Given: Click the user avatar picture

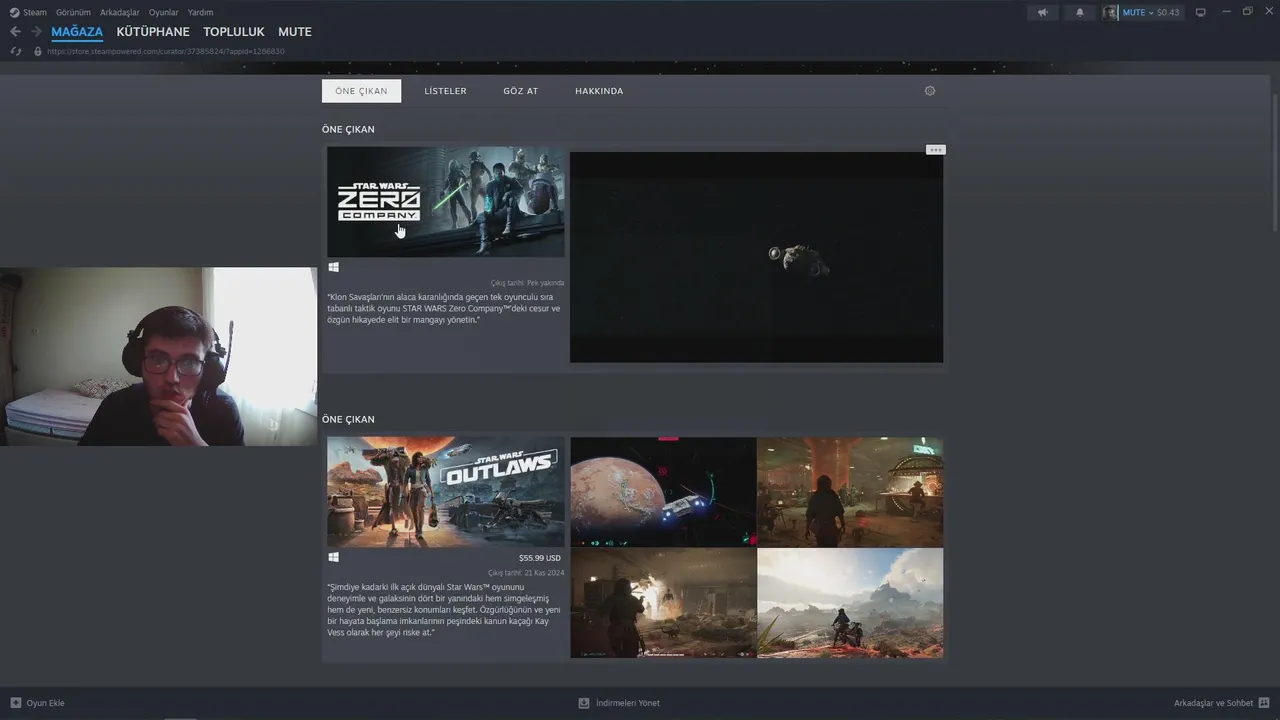Looking at the screenshot, I should [1110, 12].
